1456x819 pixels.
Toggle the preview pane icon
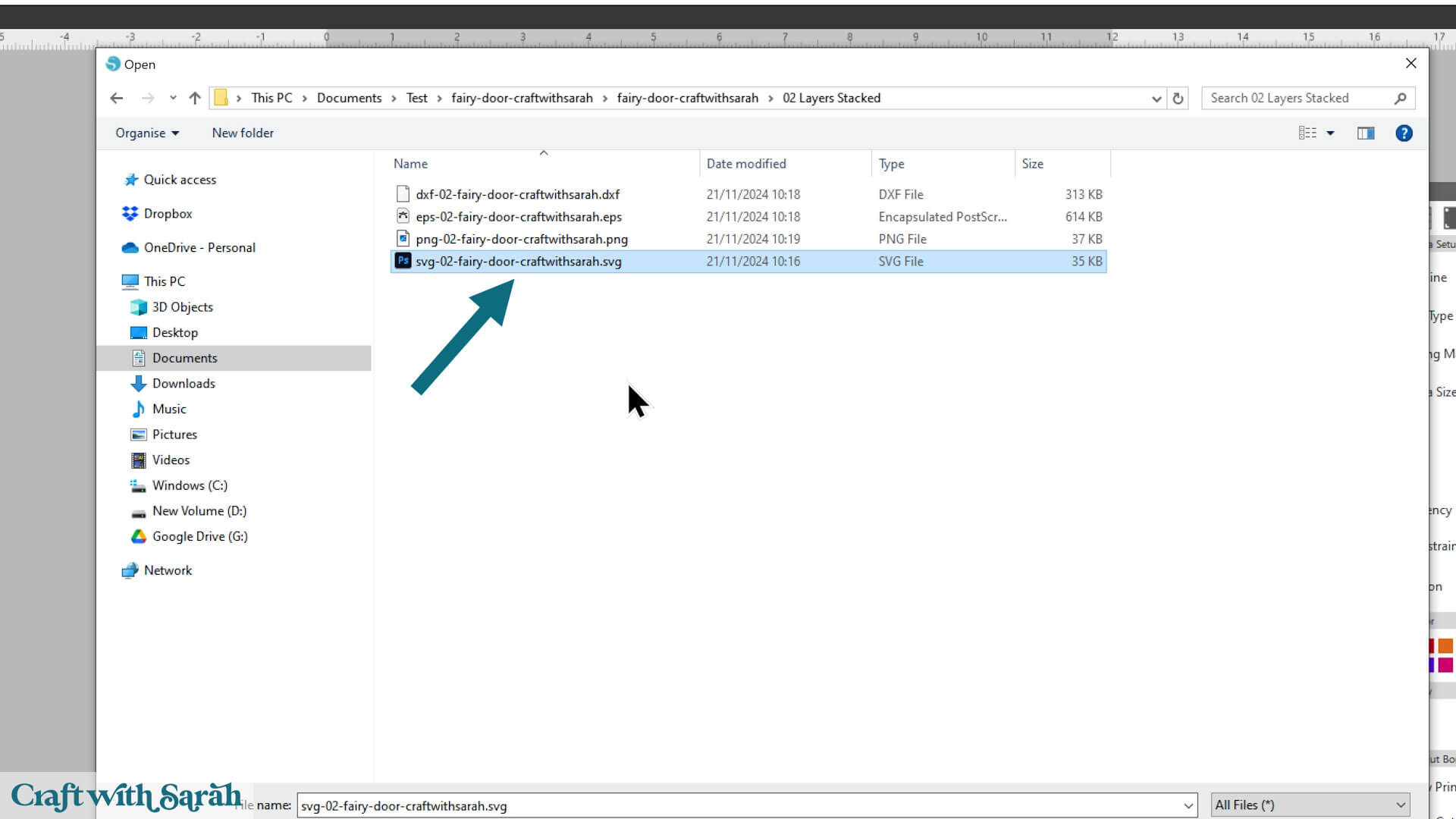point(1366,133)
